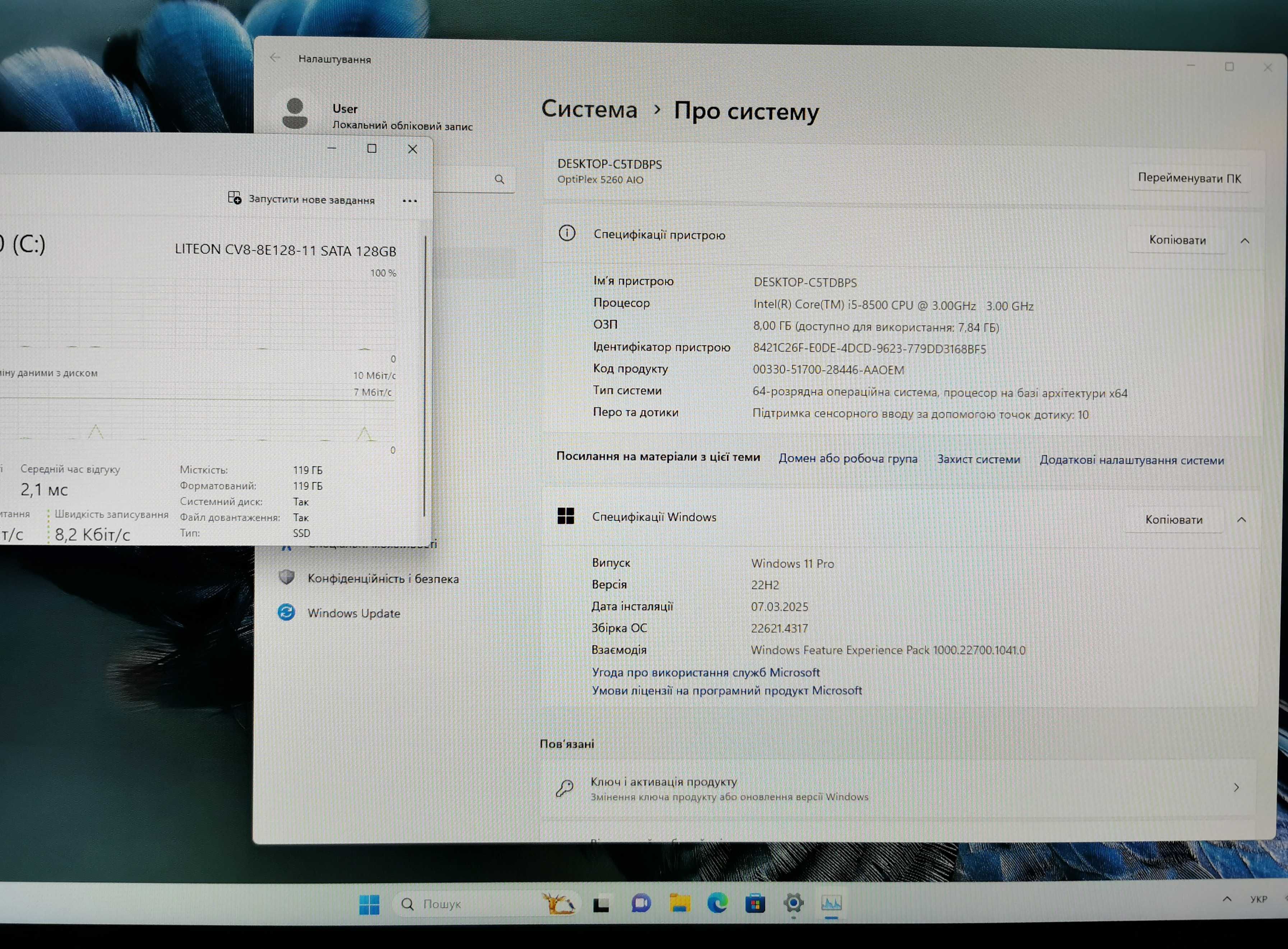The image size is (1288, 949).
Task: Launch Microsoft Edge from the taskbar
Action: (x=717, y=903)
